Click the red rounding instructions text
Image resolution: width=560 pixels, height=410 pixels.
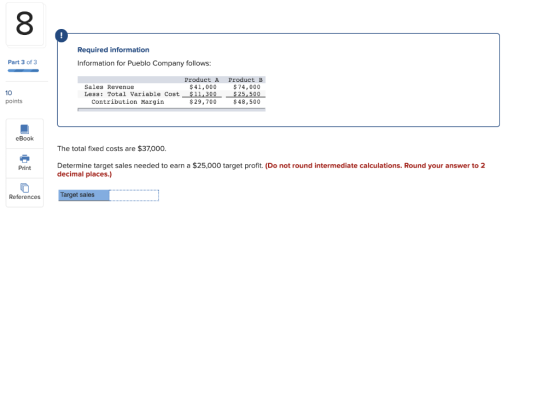(271, 170)
